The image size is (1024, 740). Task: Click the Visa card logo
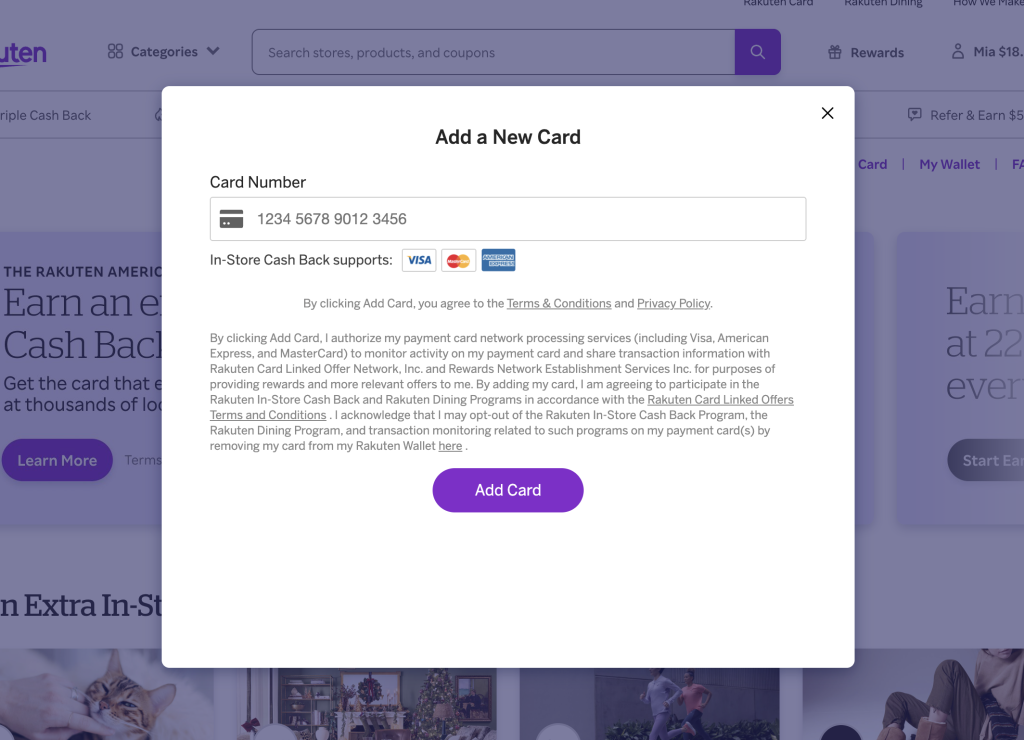[x=420, y=260]
